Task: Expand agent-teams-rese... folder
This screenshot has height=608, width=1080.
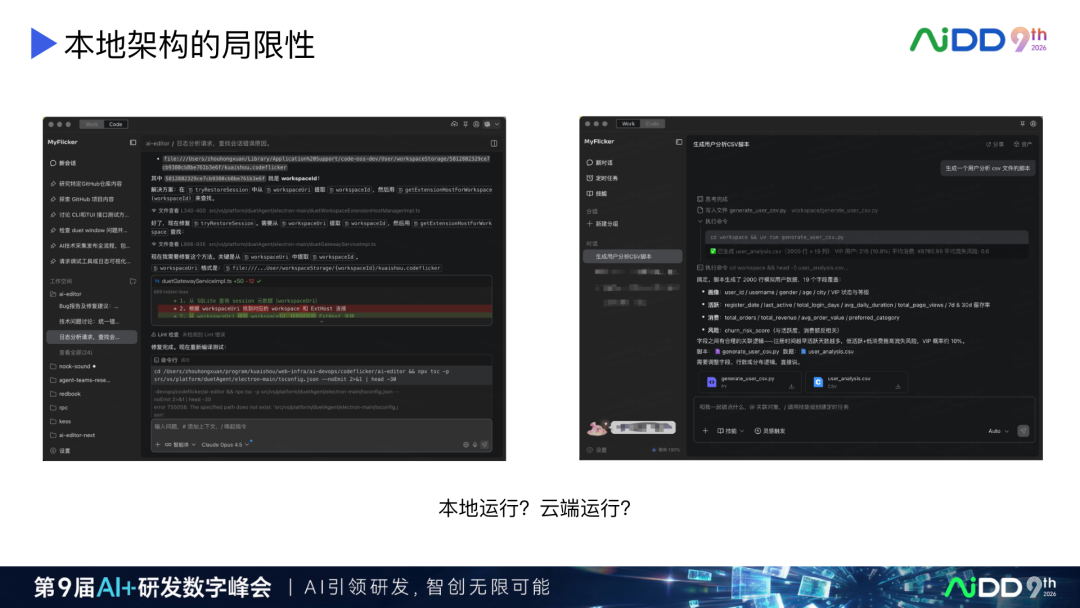Action: click(x=80, y=380)
